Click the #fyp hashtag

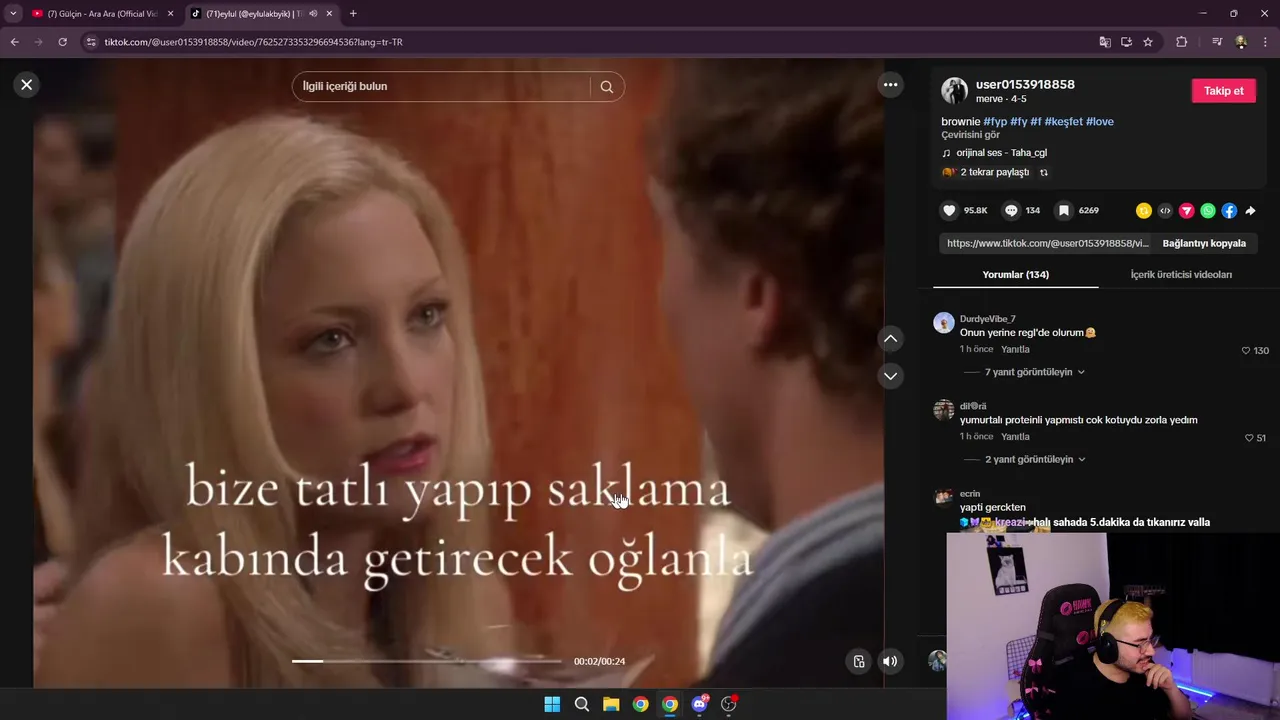point(995,121)
